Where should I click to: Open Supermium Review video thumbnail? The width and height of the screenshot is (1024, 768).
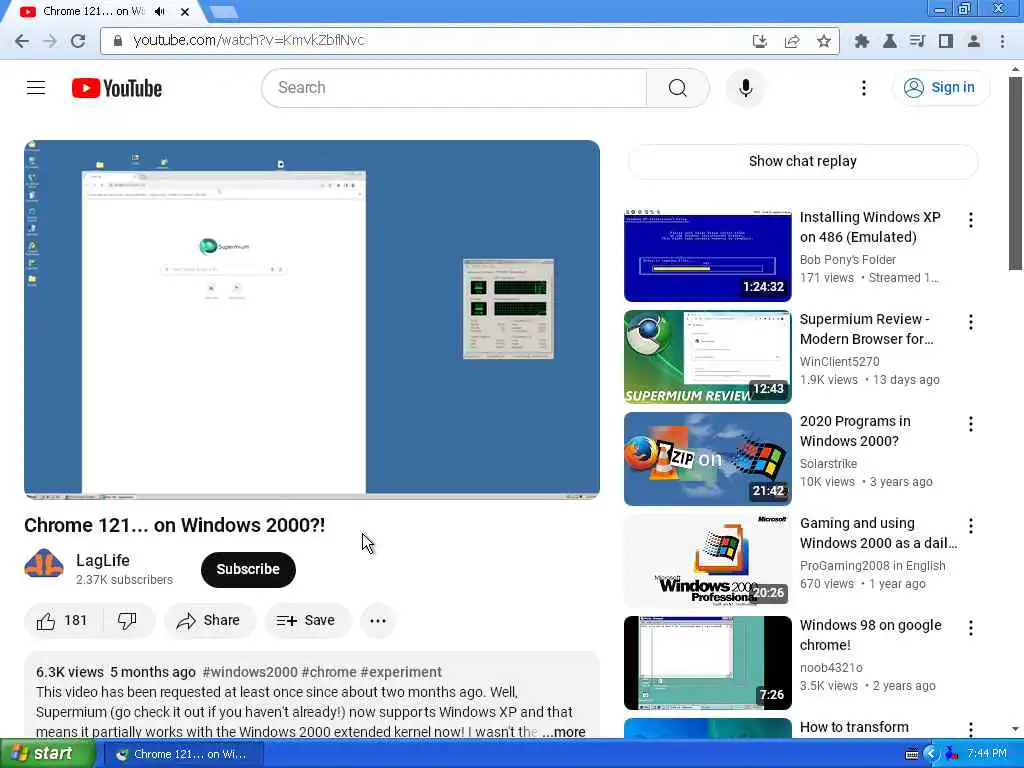pos(707,357)
